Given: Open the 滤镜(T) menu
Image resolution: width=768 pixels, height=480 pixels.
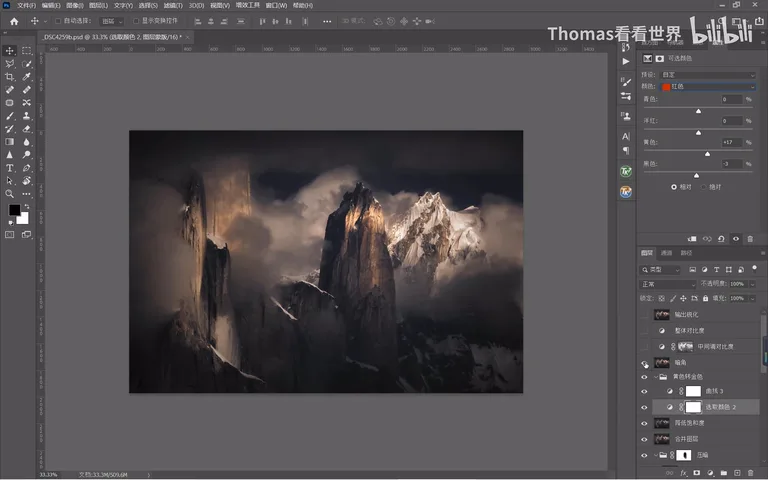Looking at the screenshot, I should click(x=173, y=5).
